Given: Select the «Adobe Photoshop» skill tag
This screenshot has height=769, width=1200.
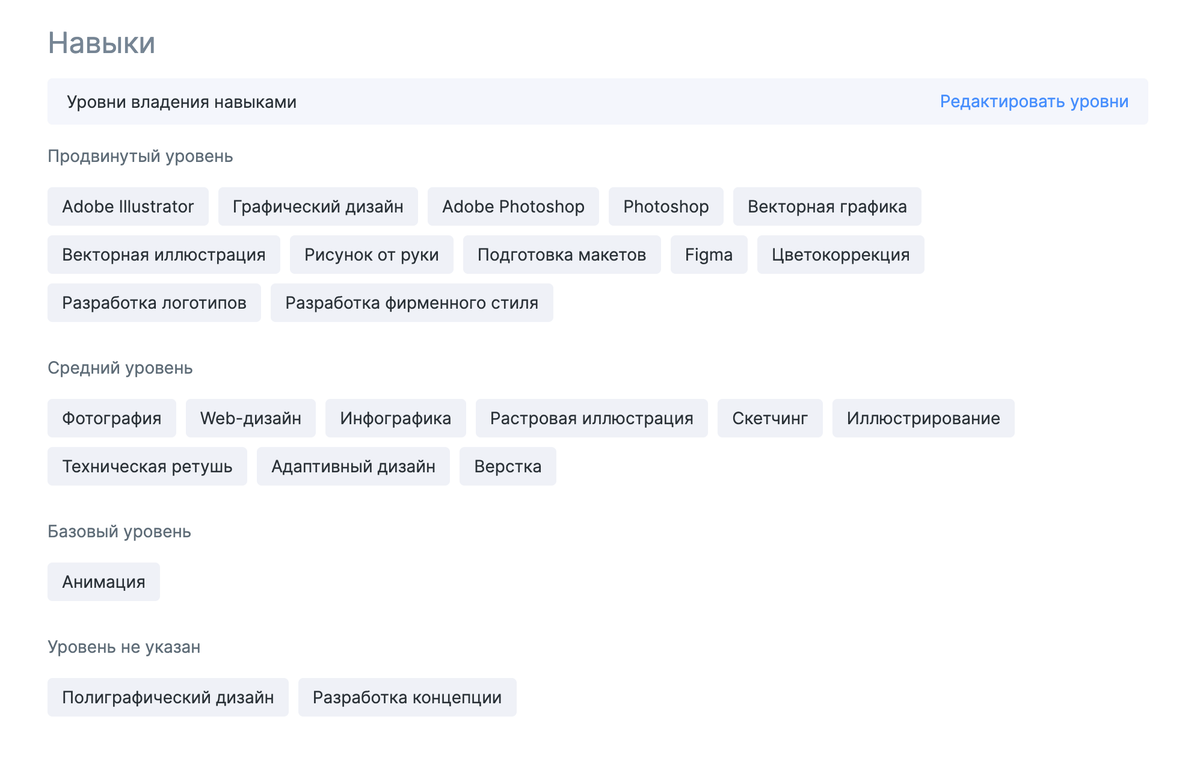Looking at the screenshot, I should (x=513, y=206).
